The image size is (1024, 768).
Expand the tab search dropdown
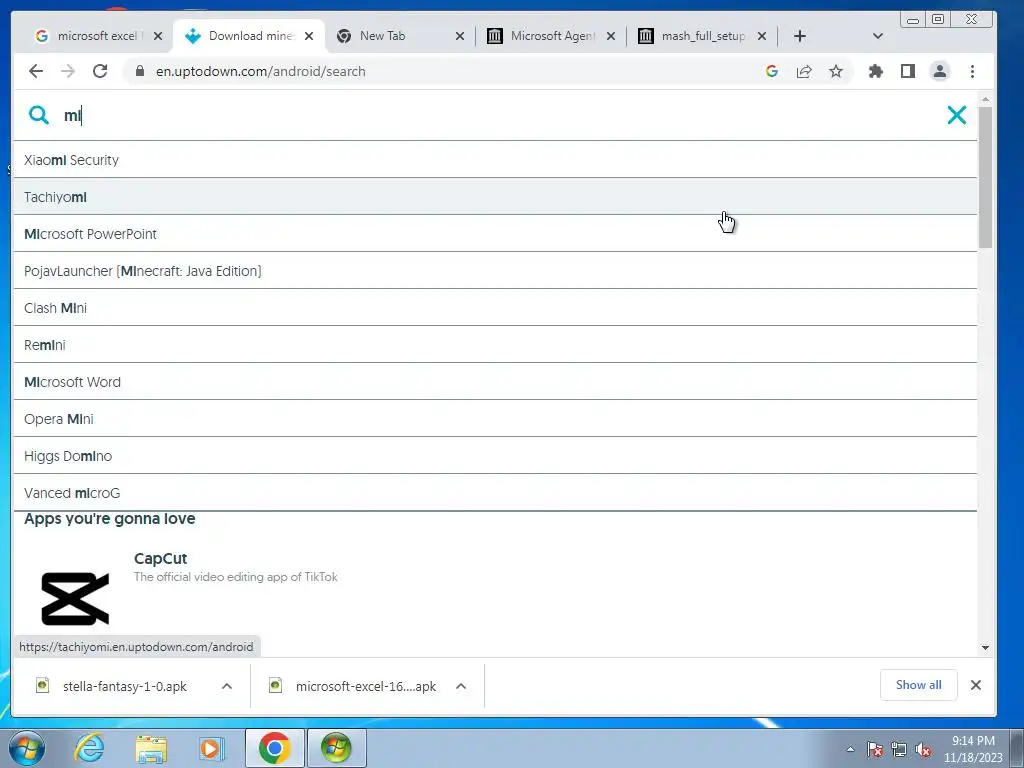878,36
